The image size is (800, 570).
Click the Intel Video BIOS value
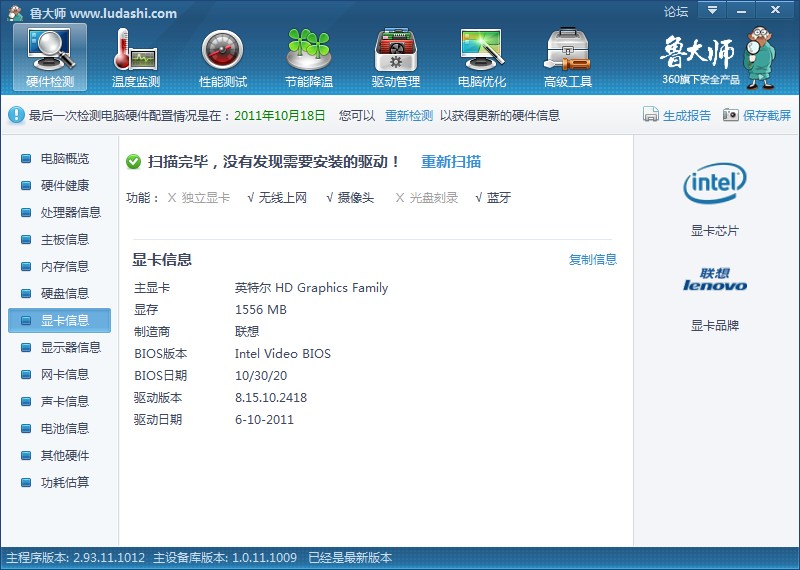(283, 354)
